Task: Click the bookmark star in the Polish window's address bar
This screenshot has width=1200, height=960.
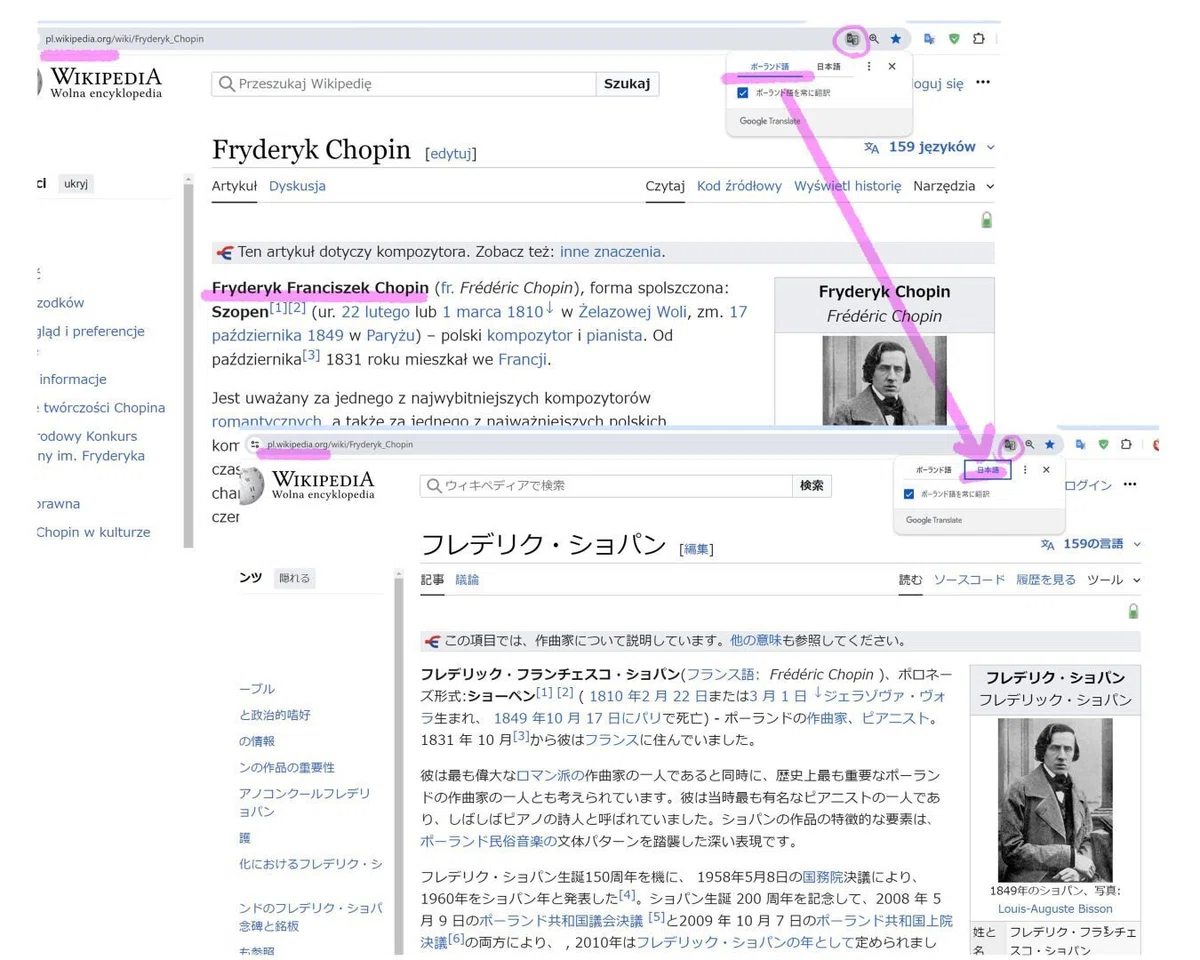Action: 896,39
